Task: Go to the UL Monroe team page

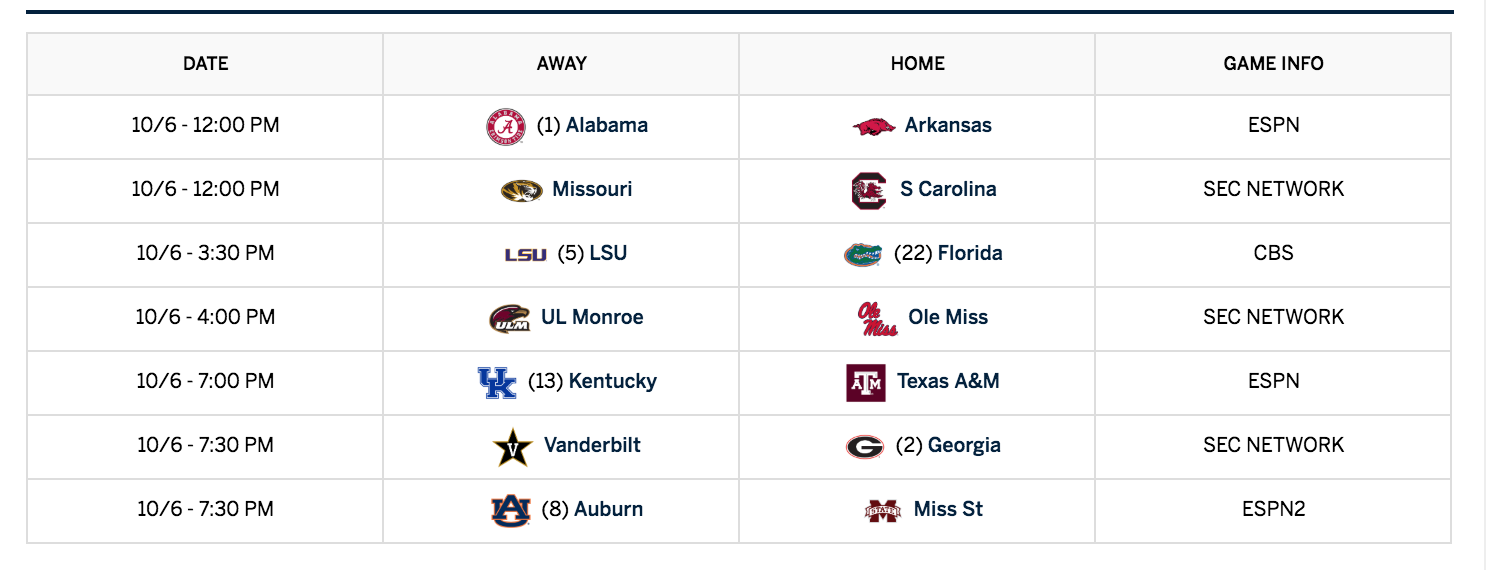Action: click(592, 317)
